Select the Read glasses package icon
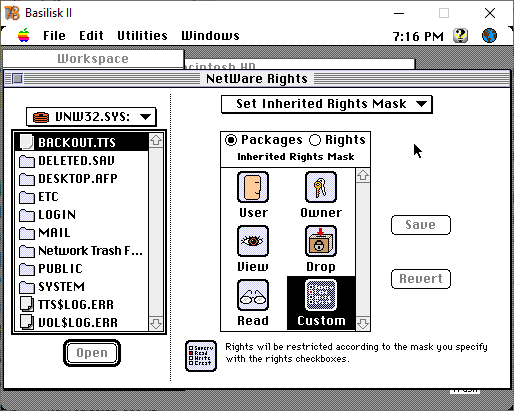 pyautogui.click(x=253, y=295)
